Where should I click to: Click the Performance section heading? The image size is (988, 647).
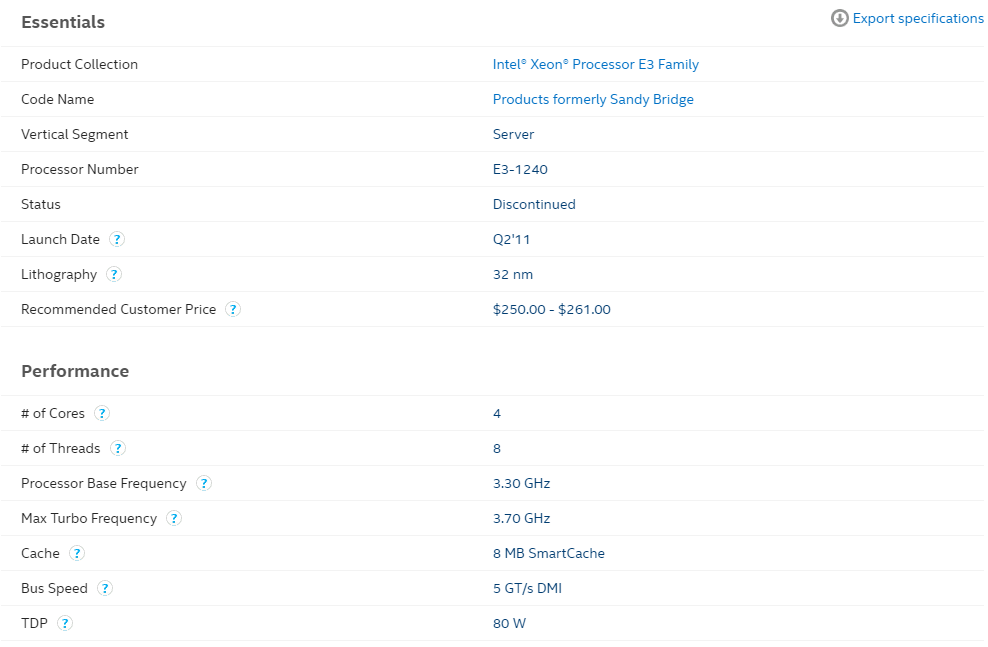pos(75,371)
